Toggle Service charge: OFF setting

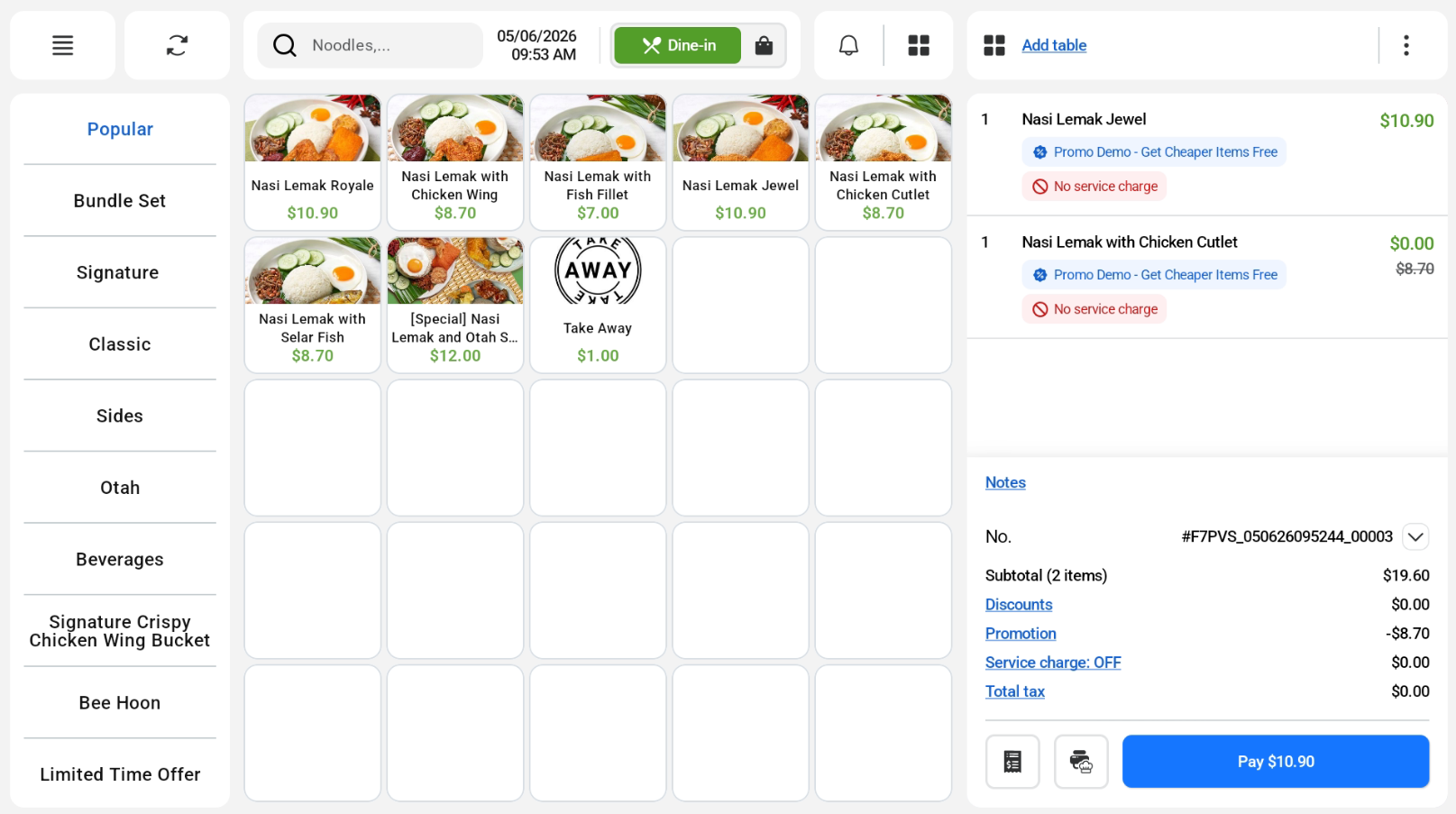tap(1052, 663)
